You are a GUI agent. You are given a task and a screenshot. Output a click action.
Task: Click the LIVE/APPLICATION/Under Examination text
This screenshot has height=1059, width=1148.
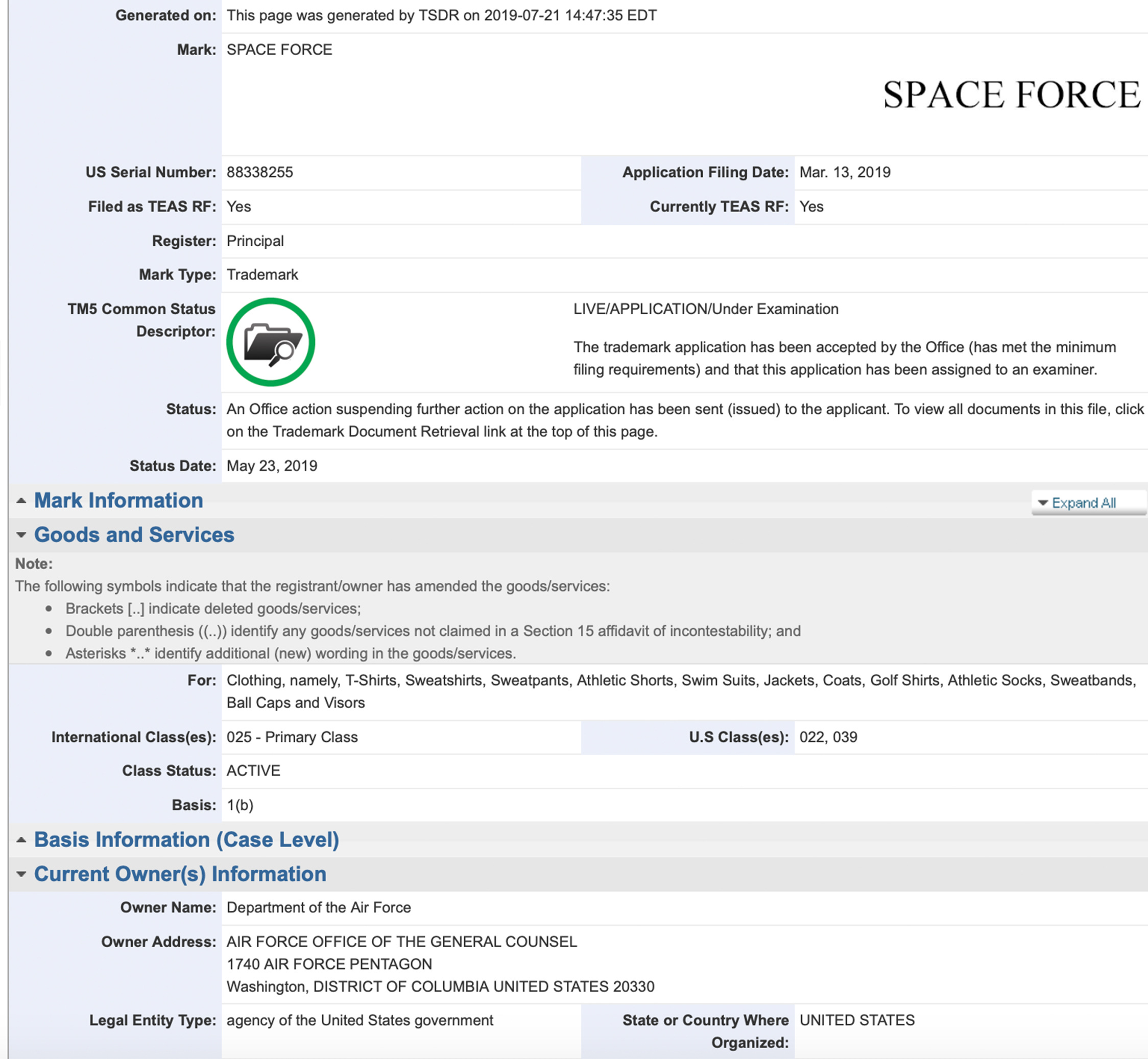[x=706, y=309]
